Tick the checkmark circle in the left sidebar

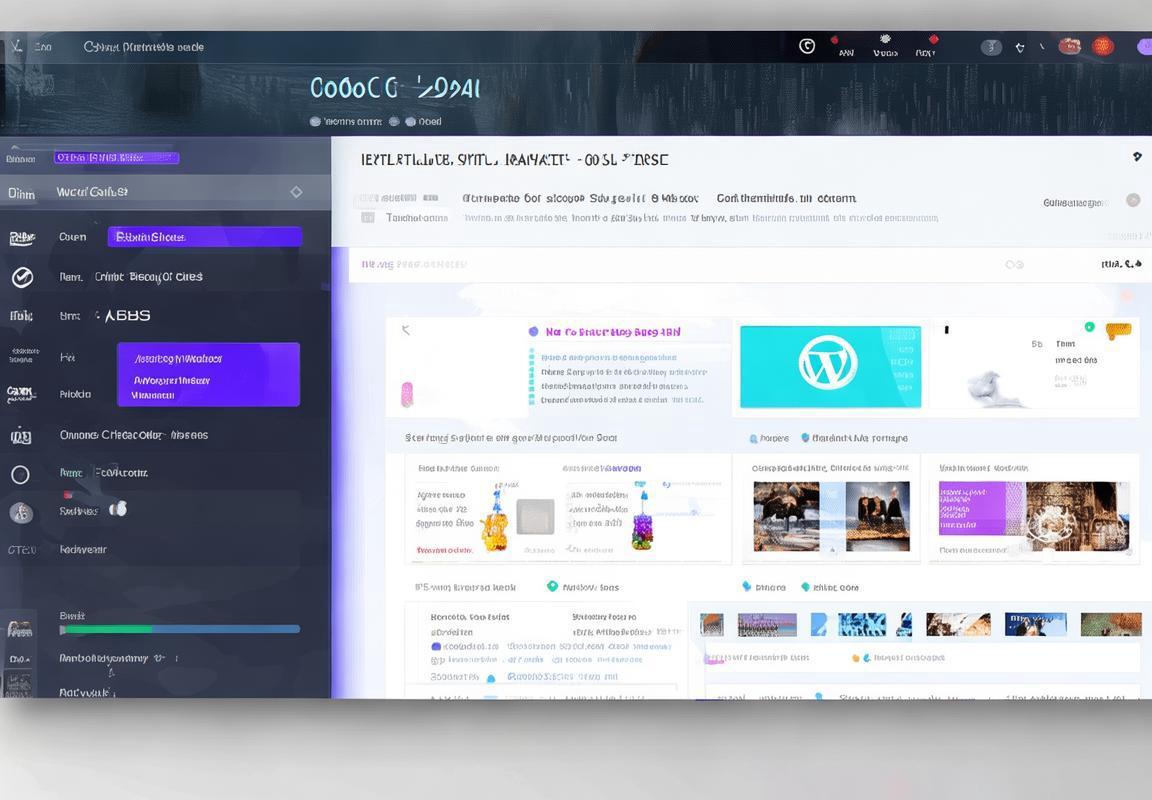click(x=22, y=277)
